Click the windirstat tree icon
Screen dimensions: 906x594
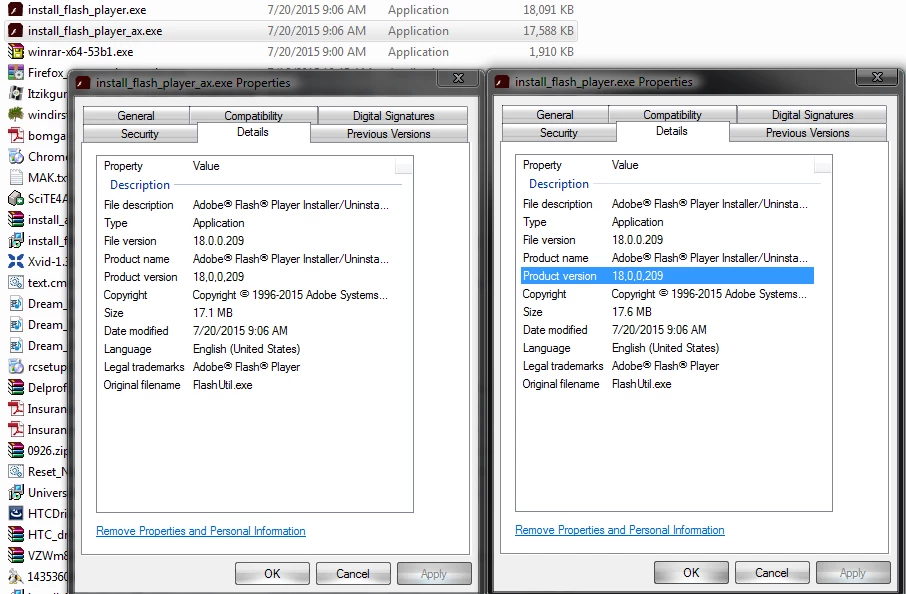[x=16, y=114]
